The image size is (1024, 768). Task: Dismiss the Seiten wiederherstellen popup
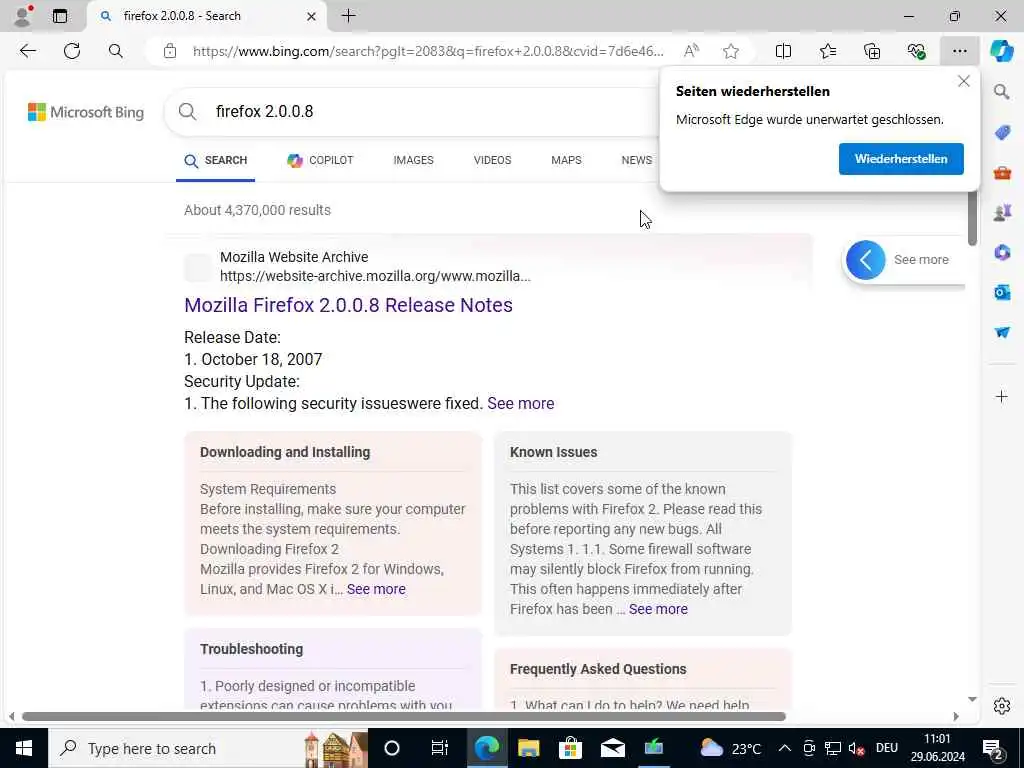963,82
